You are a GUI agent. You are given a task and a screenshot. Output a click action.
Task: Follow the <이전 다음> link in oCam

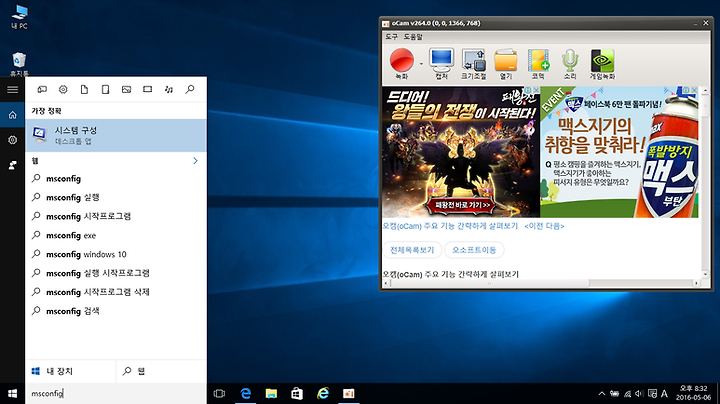(544, 226)
